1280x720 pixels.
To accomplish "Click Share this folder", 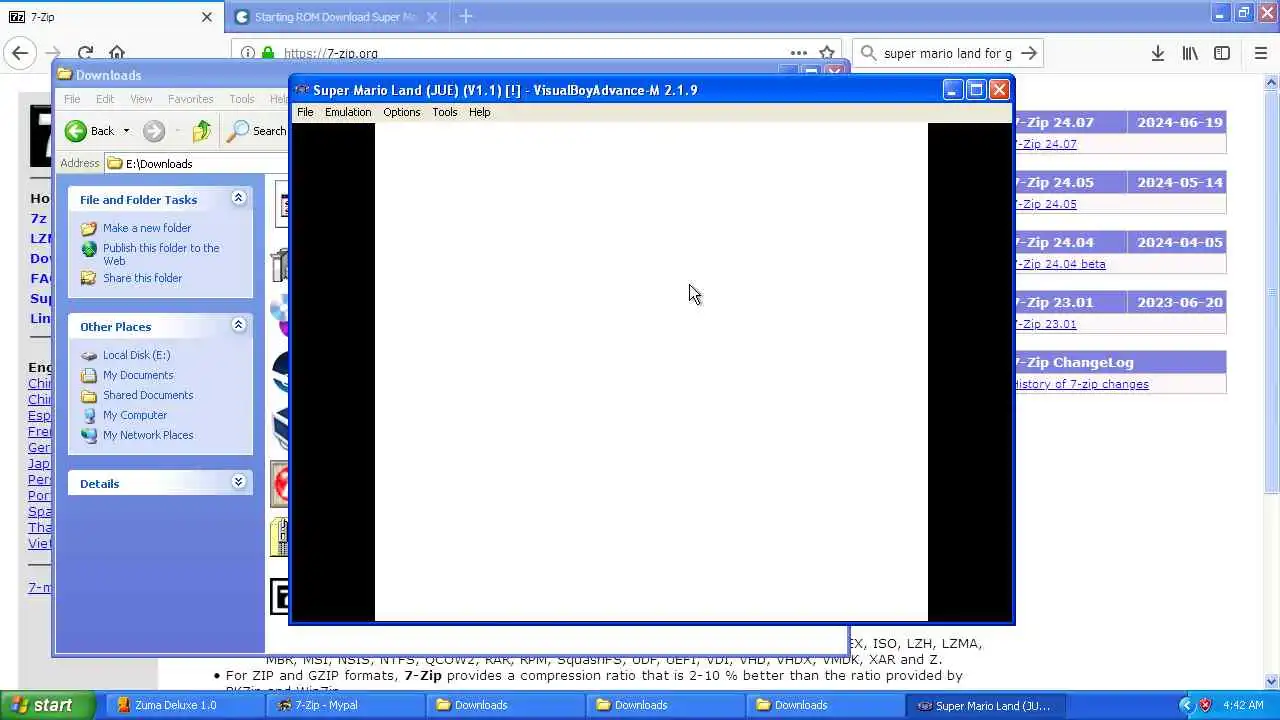I will pyautogui.click(x=142, y=278).
